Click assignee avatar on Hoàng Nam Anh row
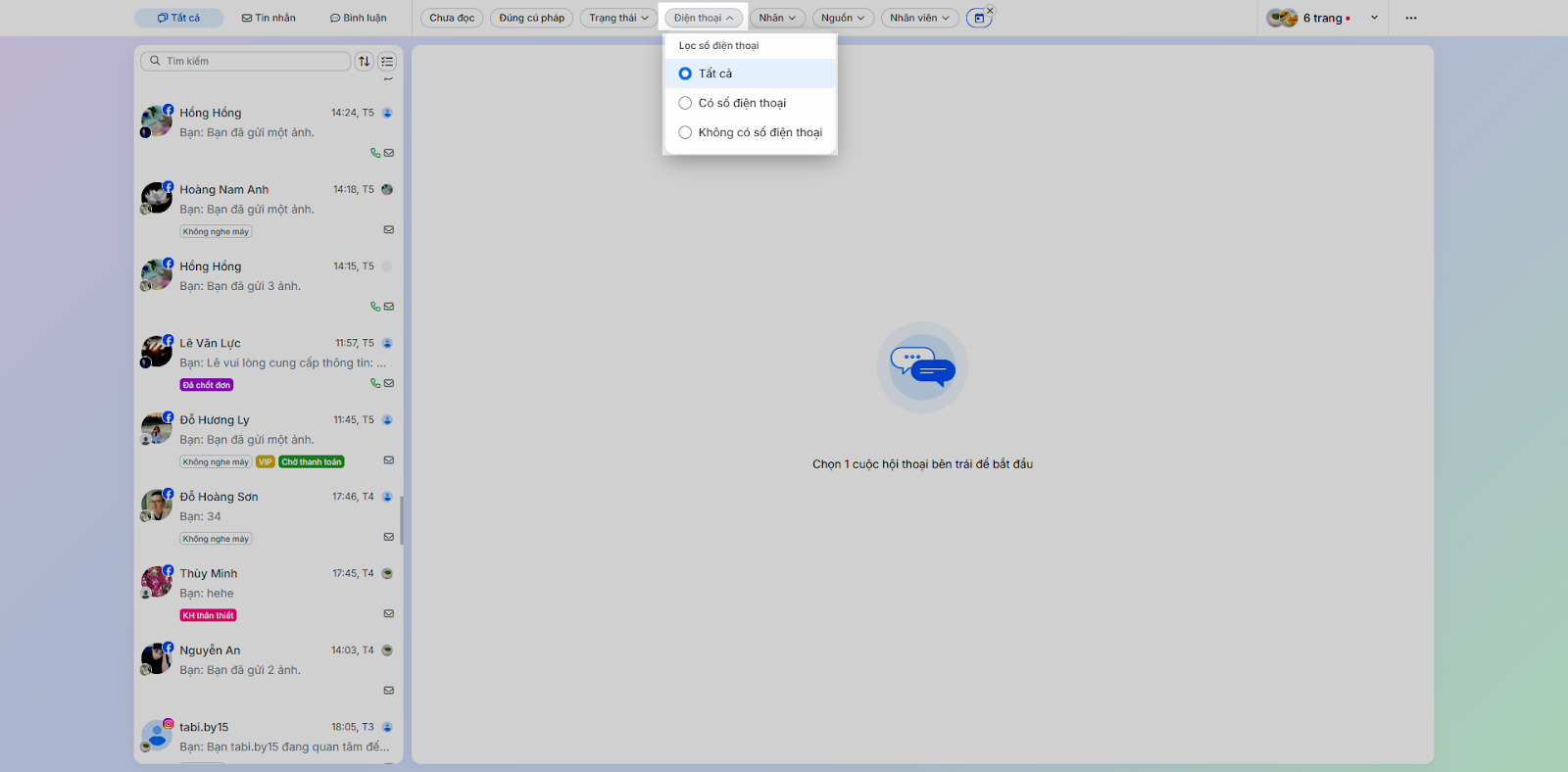 coord(387,189)
